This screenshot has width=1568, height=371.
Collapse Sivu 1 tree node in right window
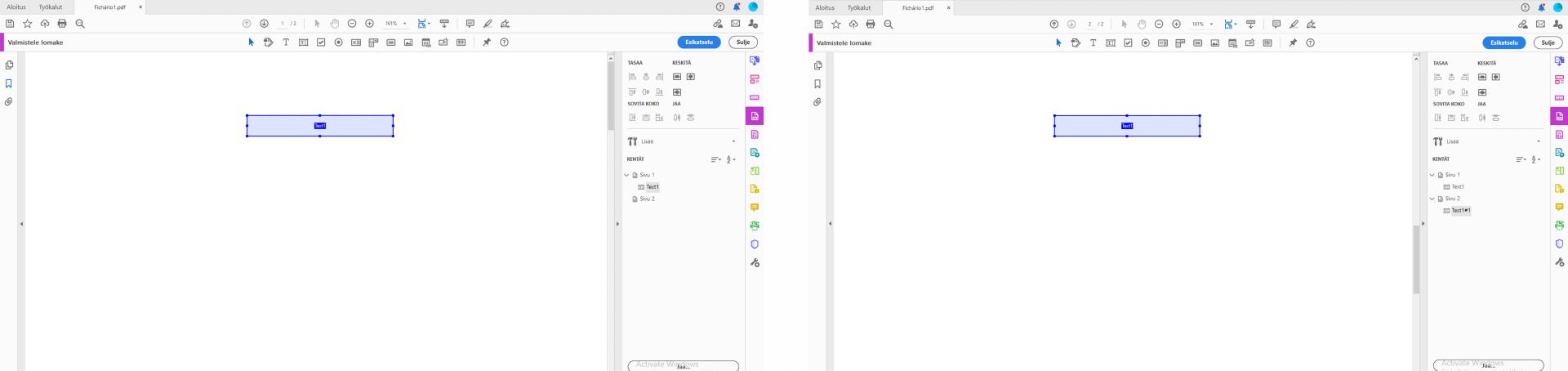tap(1432, 175)
